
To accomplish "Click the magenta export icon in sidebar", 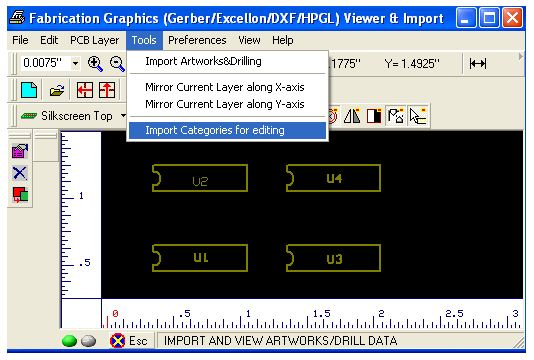I will pyautogui.click(x=20, y=151).
